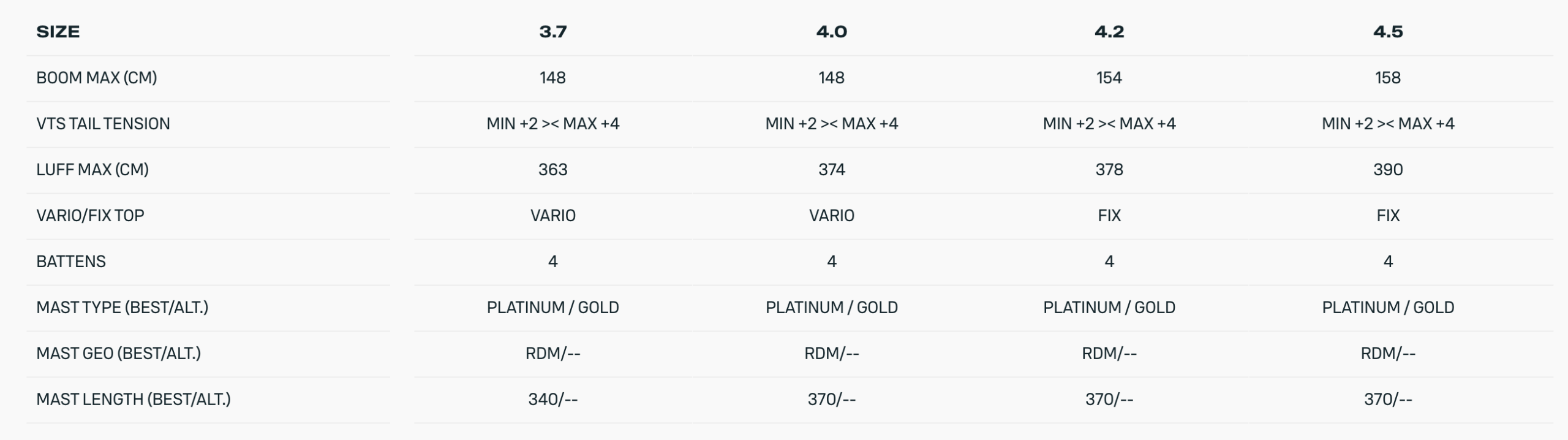Click the luff max value 378
This screenshot has width=1568, height=440.
coord(1109,170)
